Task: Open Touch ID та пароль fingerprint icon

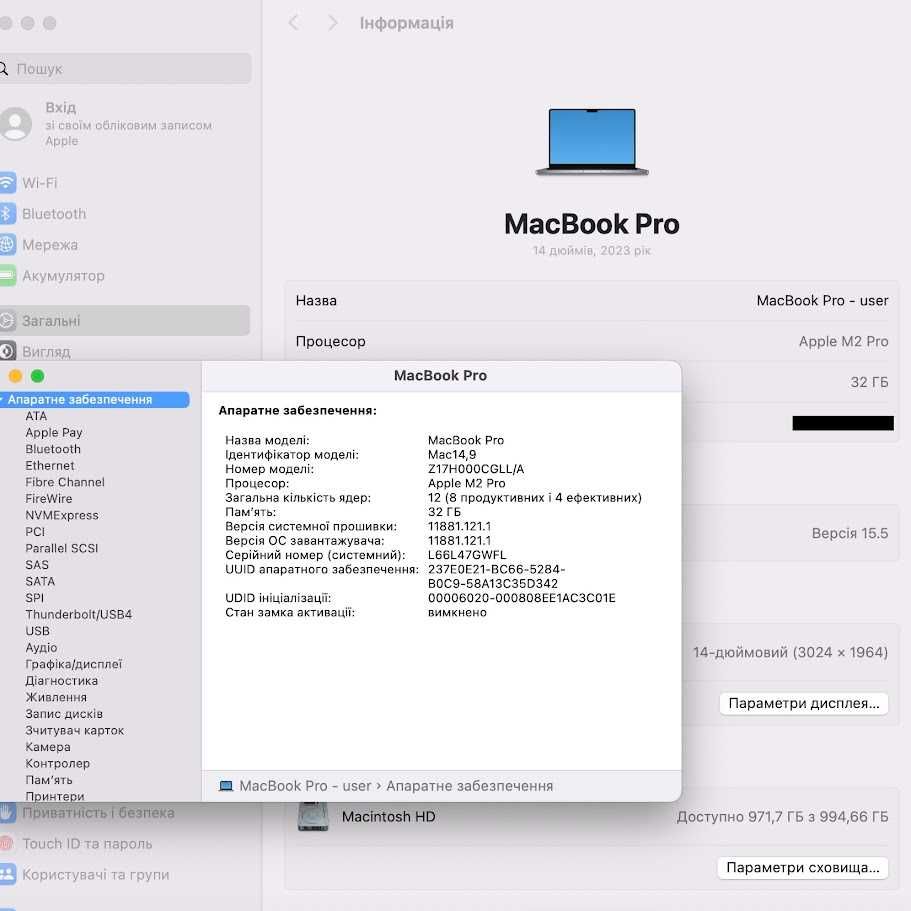Action: pyautogui.click(x=6, y=843)
